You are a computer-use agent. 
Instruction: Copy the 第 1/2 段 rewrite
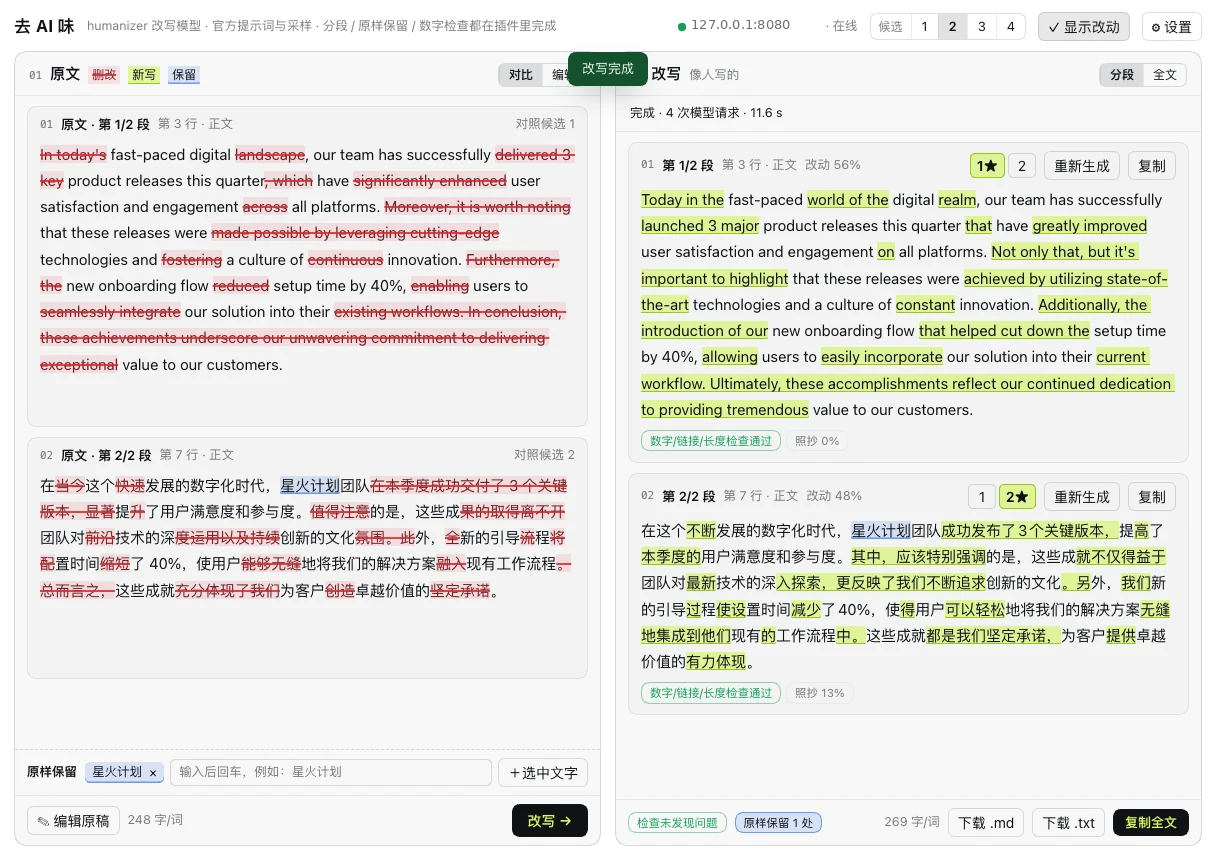pyautogui.click(x=1152, y=166)
